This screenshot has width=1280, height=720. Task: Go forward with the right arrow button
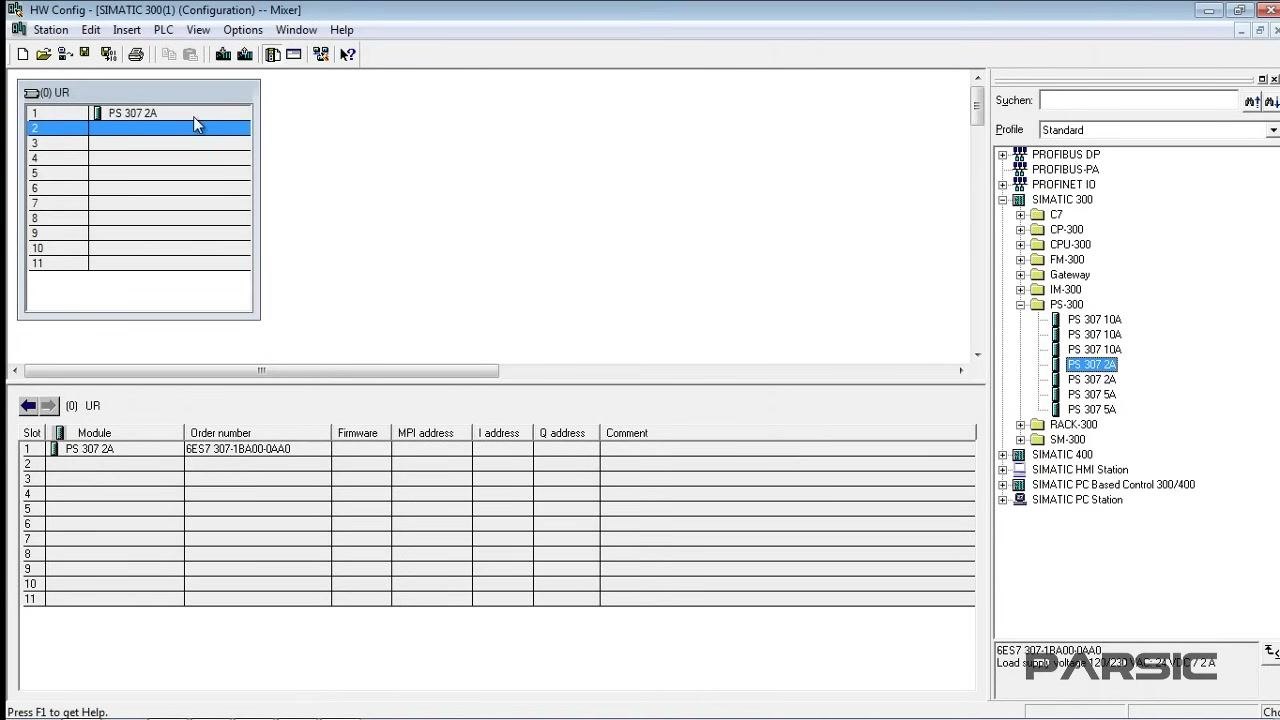tap(49, 406)
